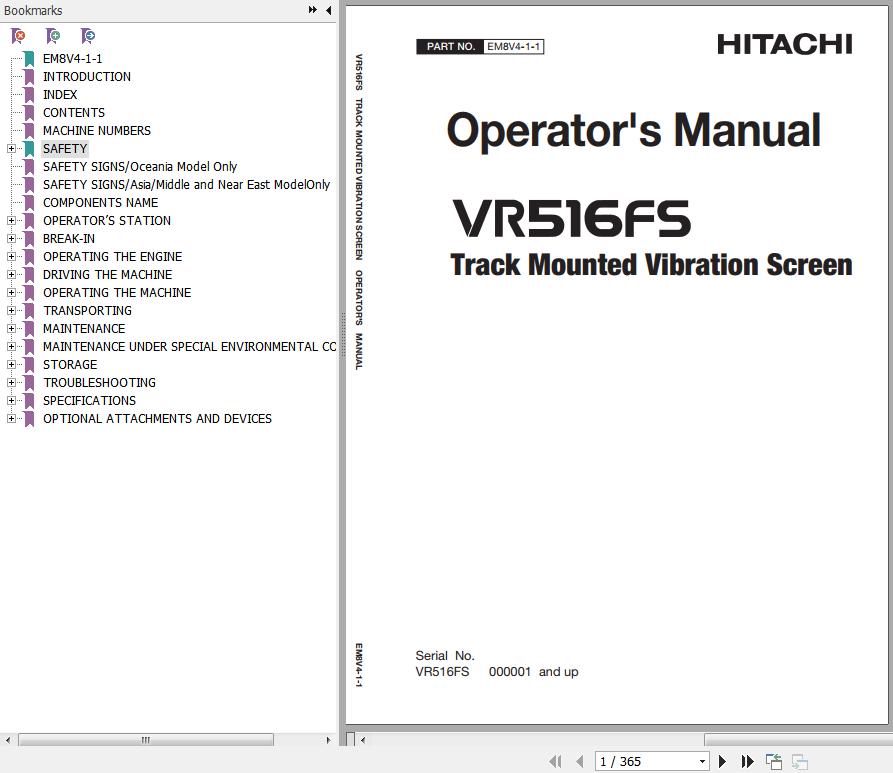Click the delete bookmark icon
The image size is (893, 773).
[18, 36]
